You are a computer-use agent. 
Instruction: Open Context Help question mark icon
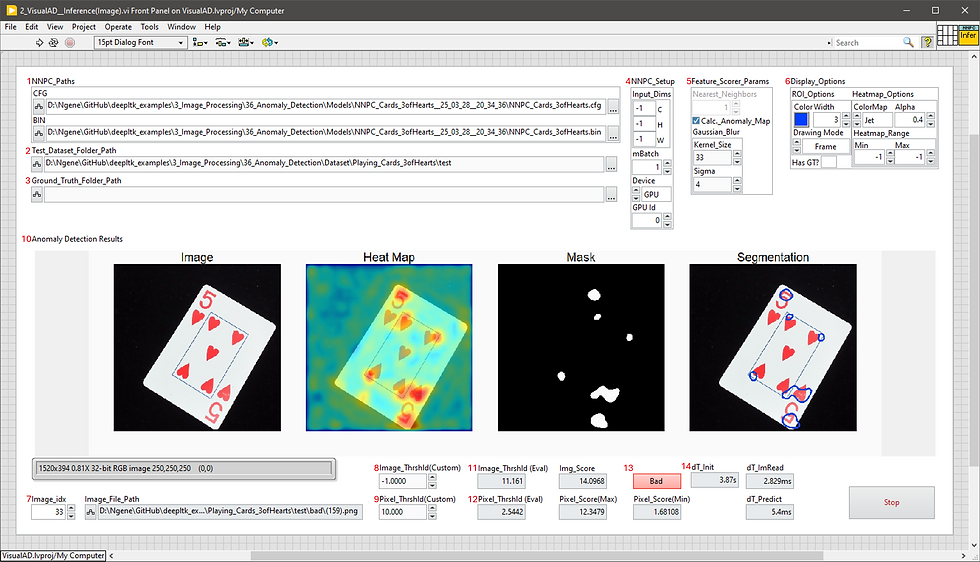pos(928,43)
